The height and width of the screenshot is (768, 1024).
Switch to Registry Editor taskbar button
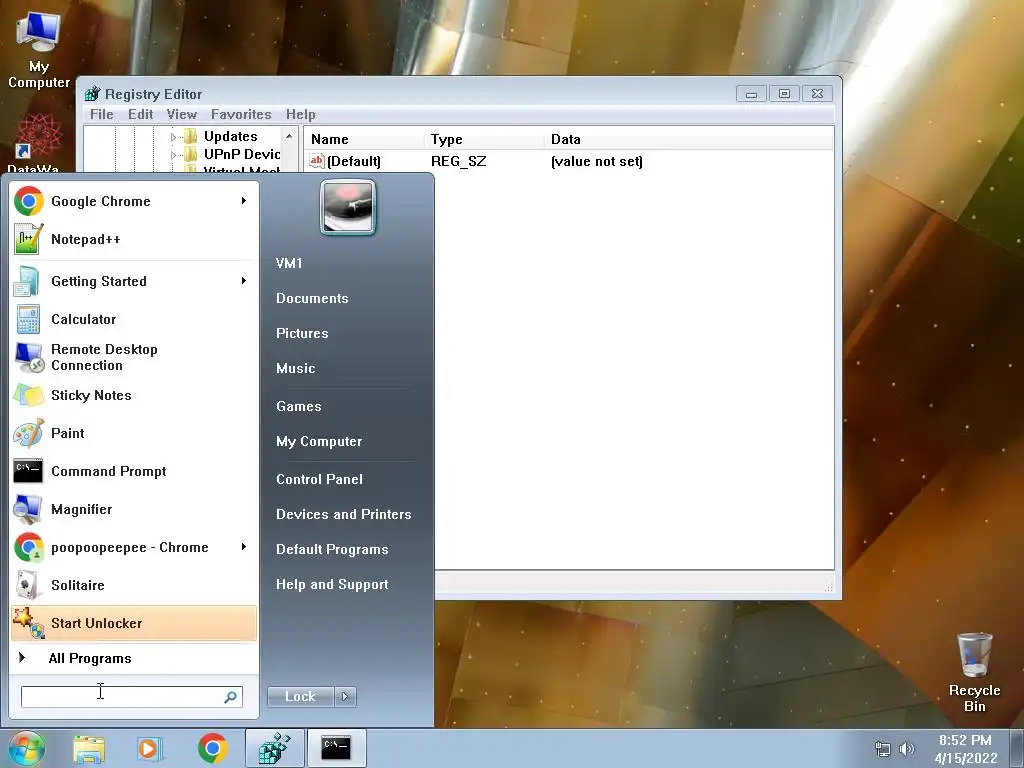274,748
